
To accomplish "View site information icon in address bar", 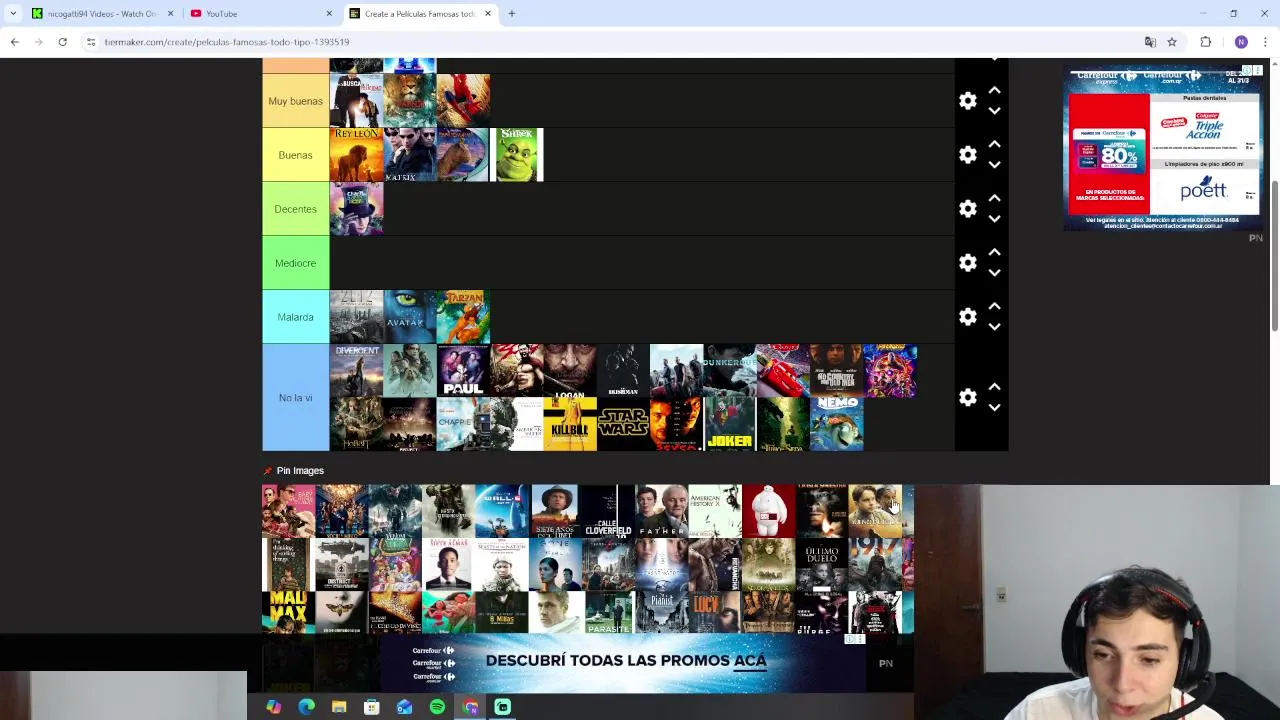I will [x=91, y=42].
